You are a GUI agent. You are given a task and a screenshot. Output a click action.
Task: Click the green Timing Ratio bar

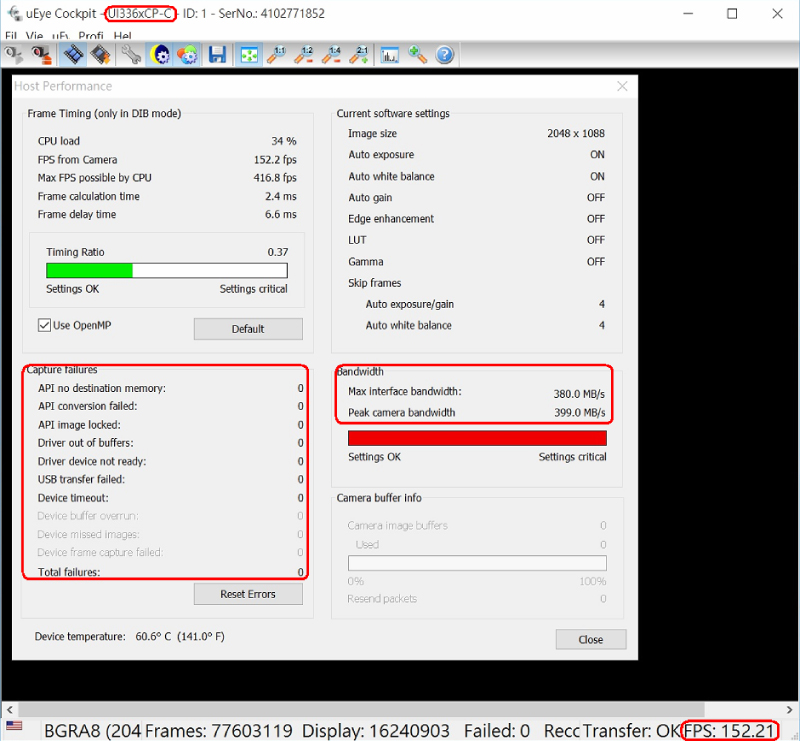pyautogui.click(x=90, y=270)
